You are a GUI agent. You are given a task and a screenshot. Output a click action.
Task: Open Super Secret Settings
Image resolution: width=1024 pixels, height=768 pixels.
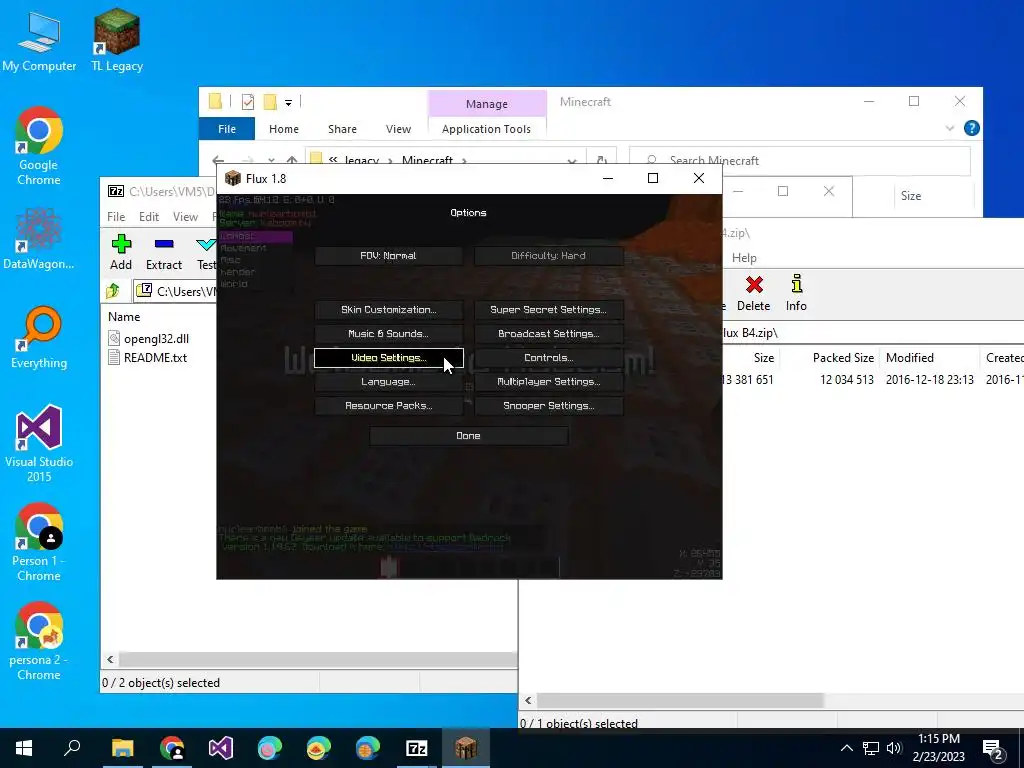[549, 310]
